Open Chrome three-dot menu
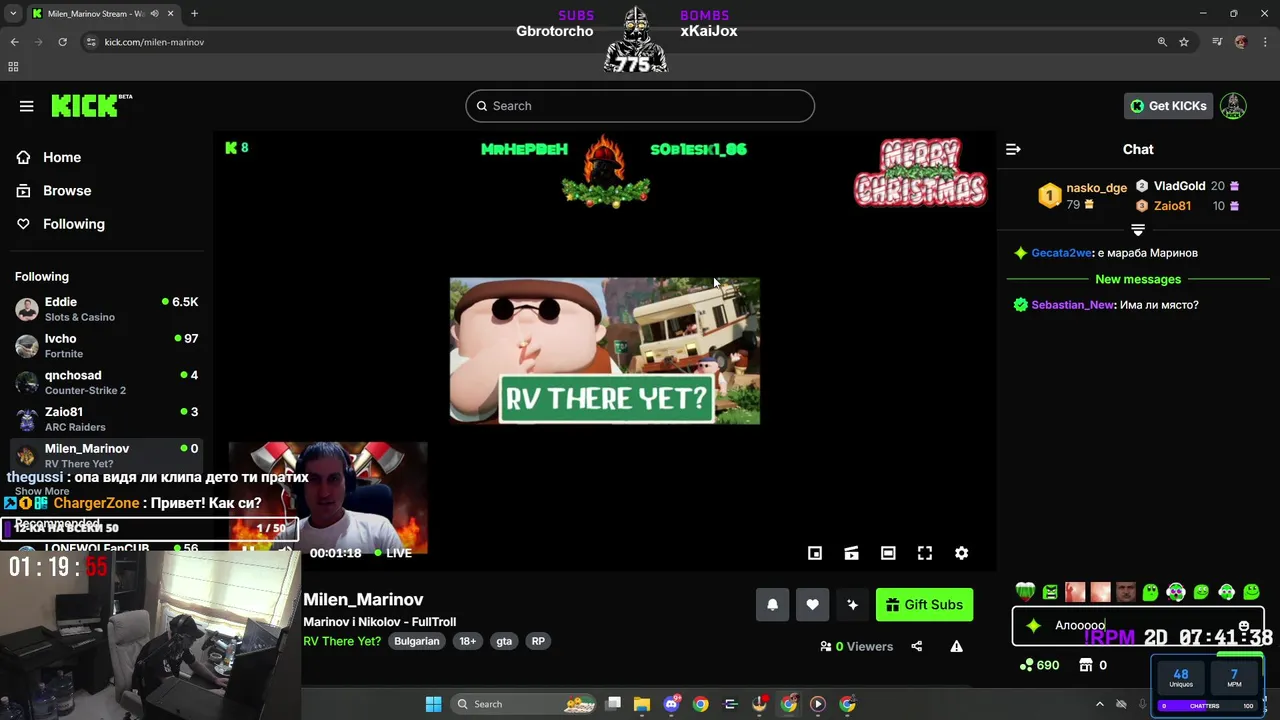Viewport: 1280px width, 720px height. click(x=1266, y=42)
